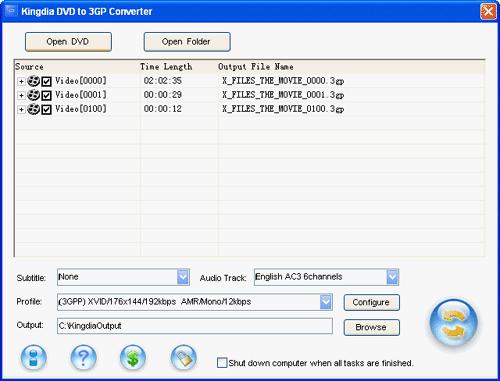Image resolution: width=500 pixels, height=381 pixels.
Task: Click the Time Length column header
Action: pos(179,67)
